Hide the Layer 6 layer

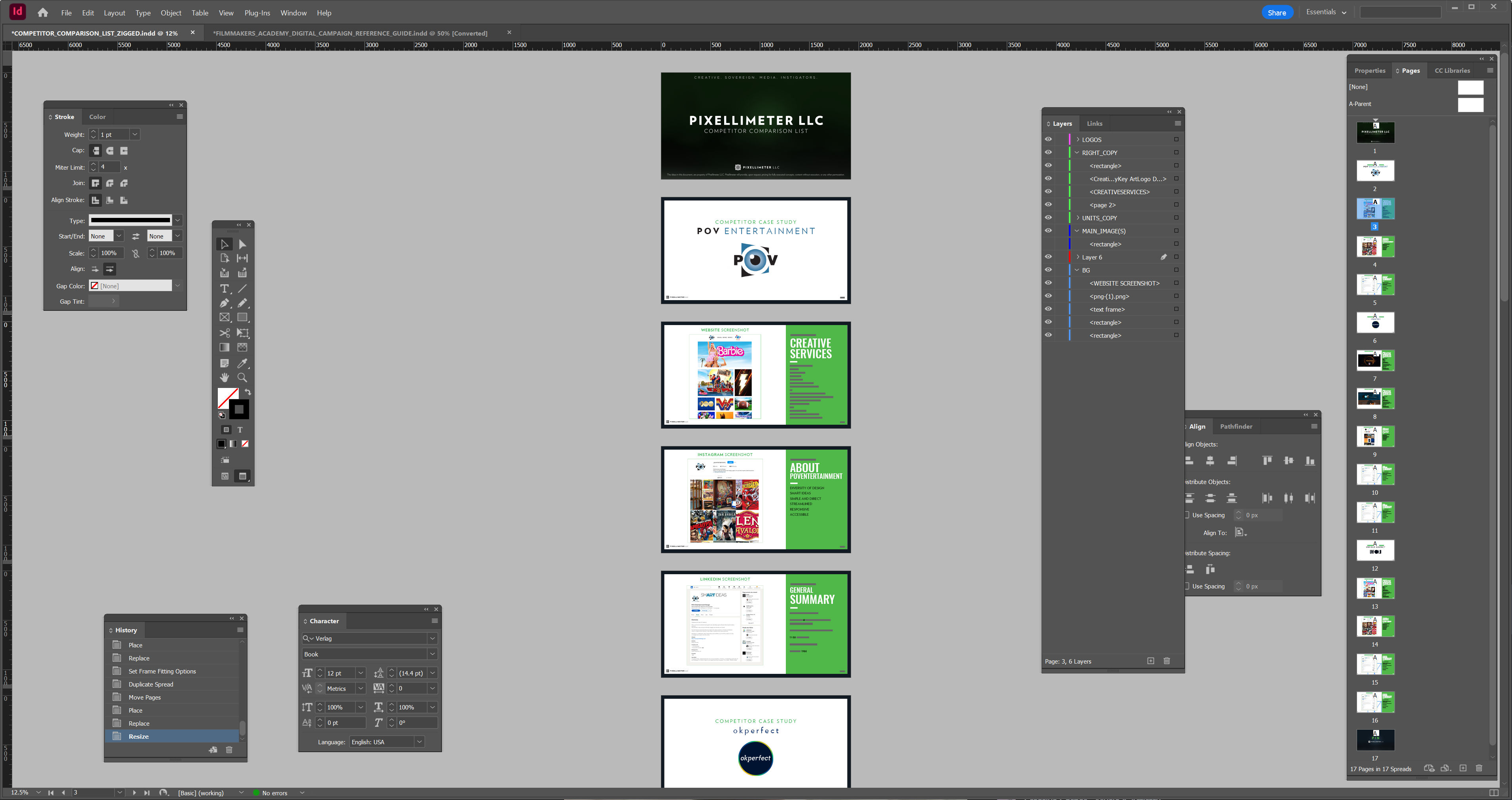pyautogui.click(x=1048, y=257)
